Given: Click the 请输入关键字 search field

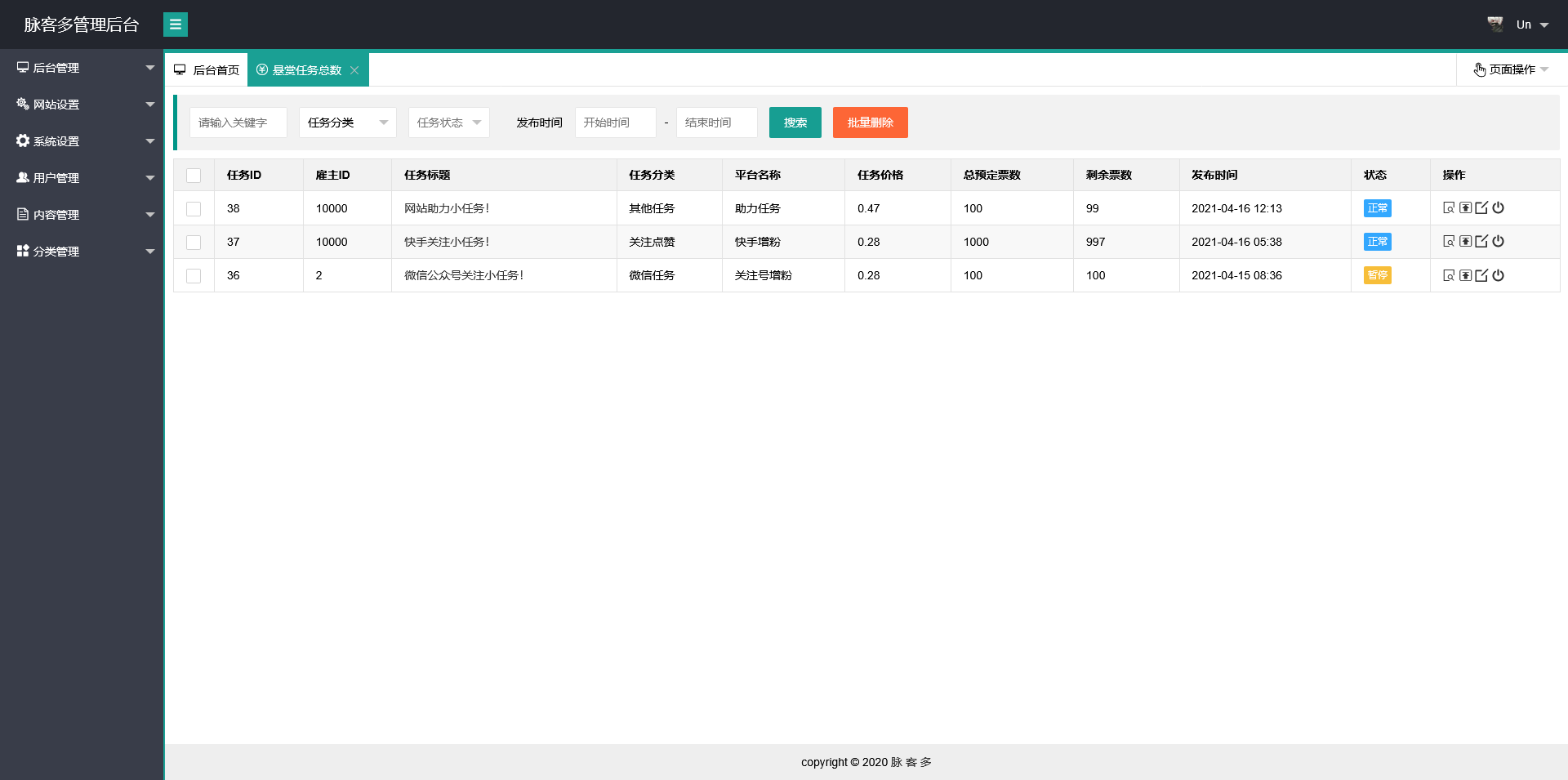Looking at the screenshot, I should coord(238,123).
